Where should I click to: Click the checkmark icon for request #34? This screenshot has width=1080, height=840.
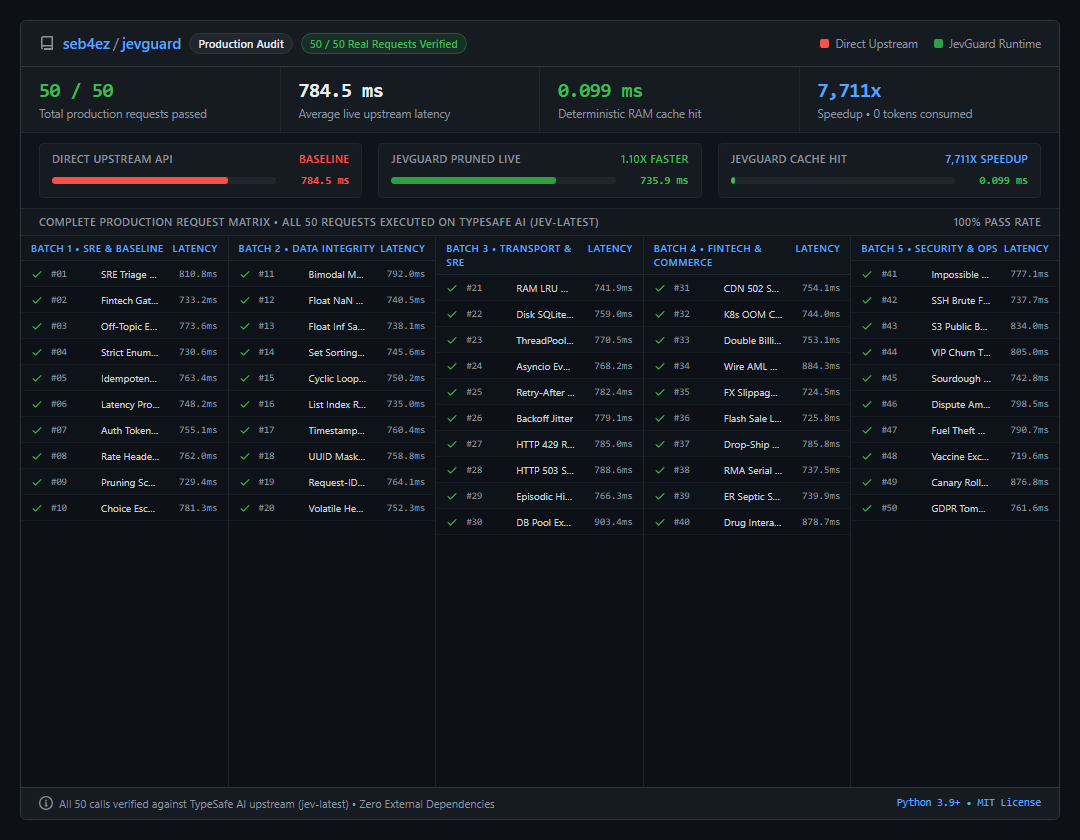tap(660, 366)
